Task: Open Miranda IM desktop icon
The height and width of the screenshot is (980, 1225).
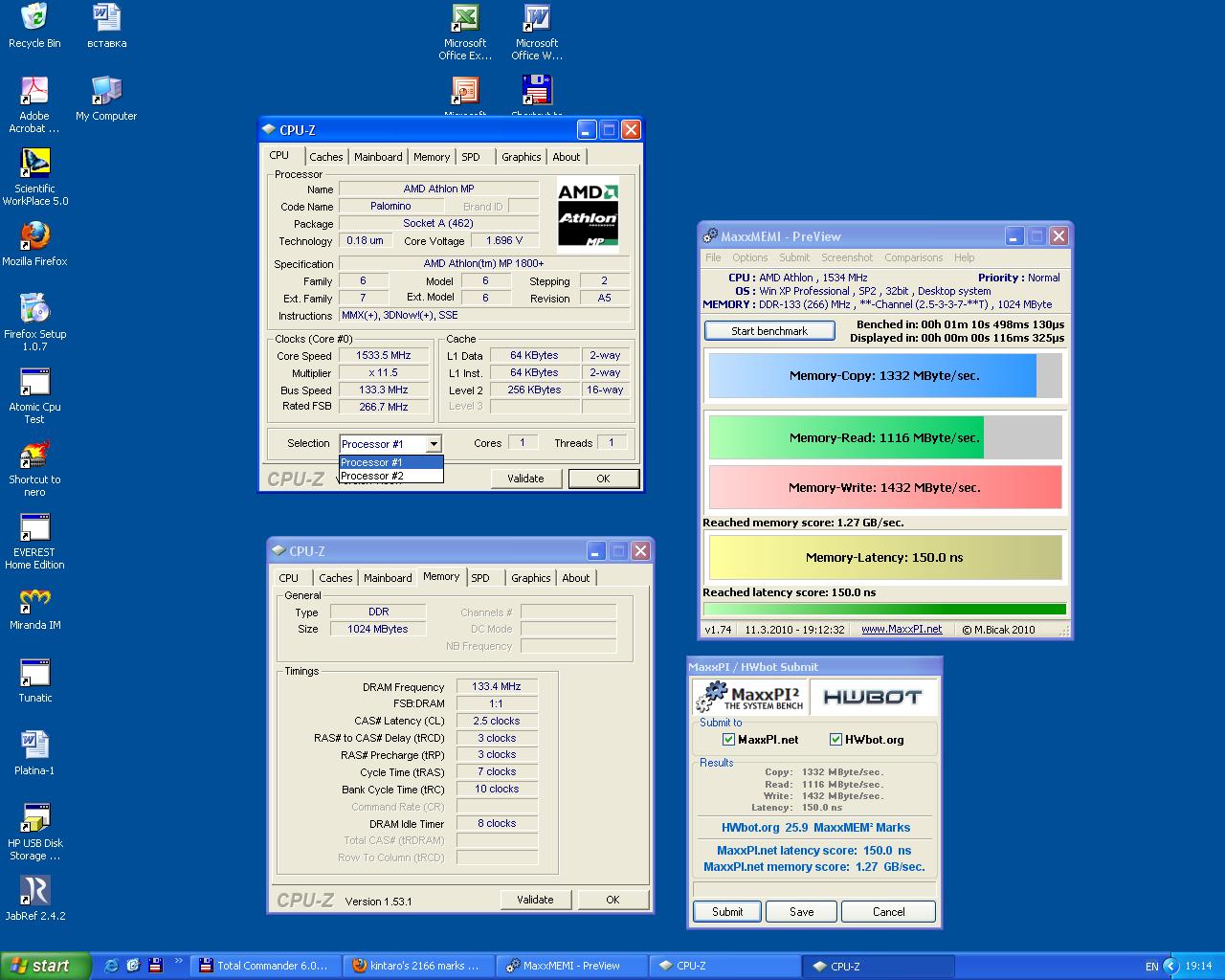Action: pos(34,608)
